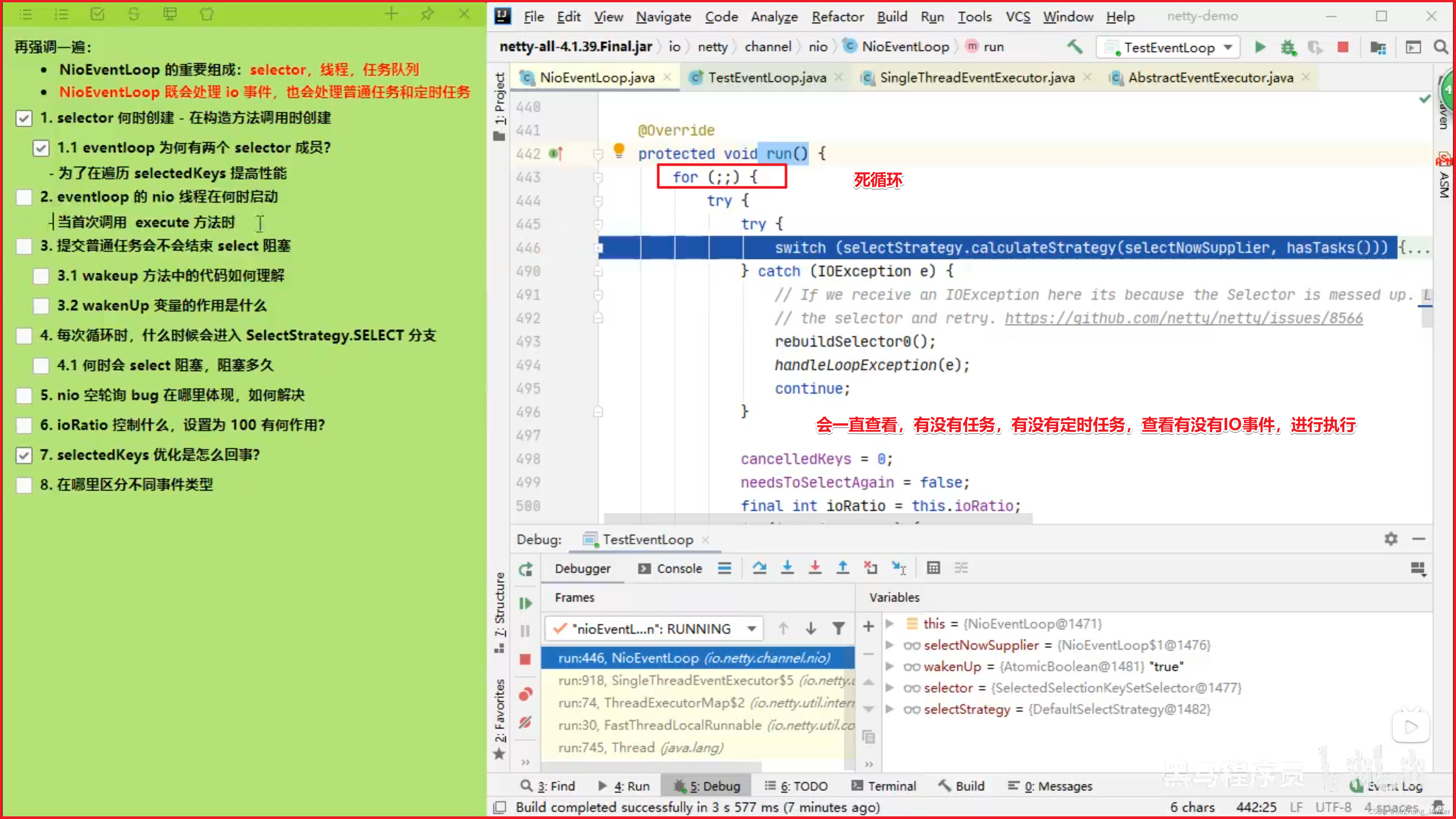Open the VCS menu
This screenshot has width=1456, height=819.
pyautogui.click(x=1018, y=17)
